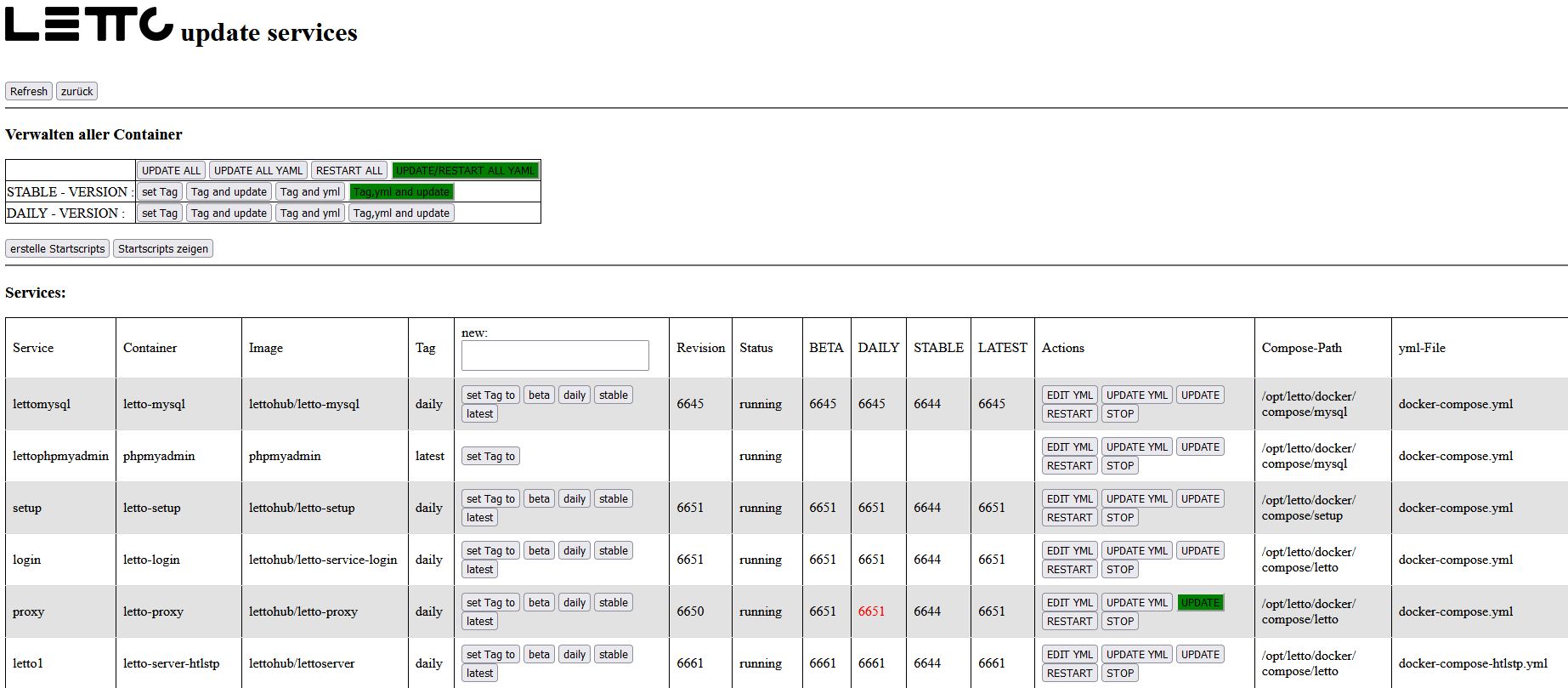Click set Tag in DAILY - VERSION row
Image resolution: width=1568 pixels, height=688 pixels.
(x=160, y=213)
